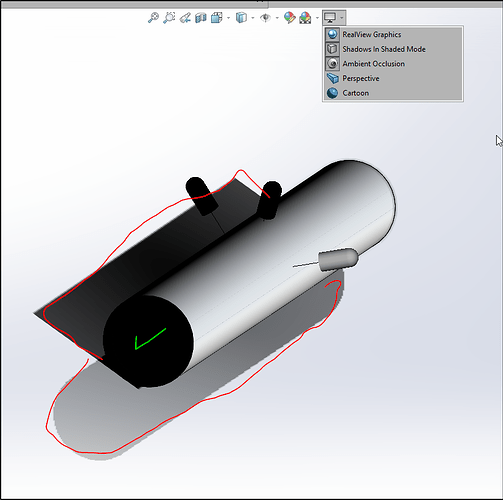The height and width of the screenshot is (500, 503).
Task: Click the Previous View icon
Action: click(x=185, y=18)
